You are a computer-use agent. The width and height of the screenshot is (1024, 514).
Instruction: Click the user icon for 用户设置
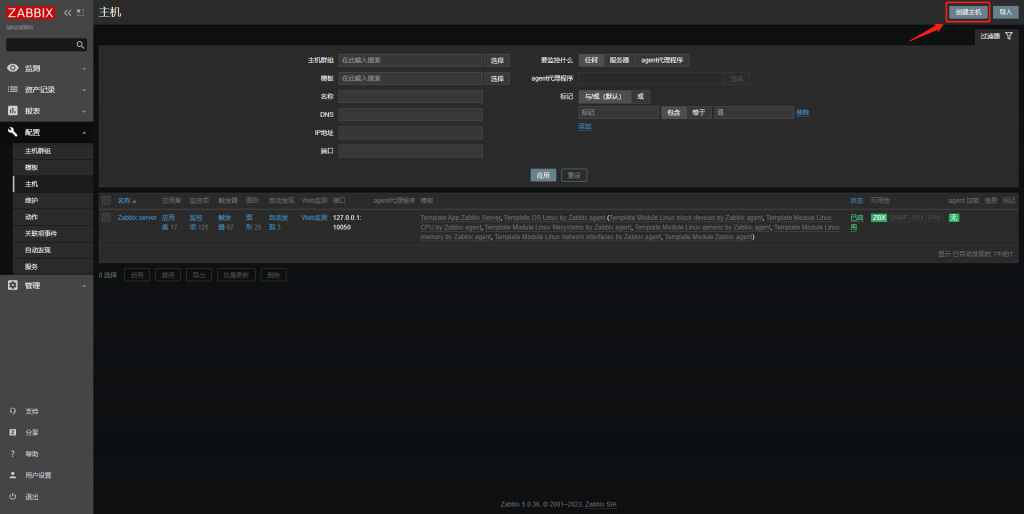click(x=12, y=475)
